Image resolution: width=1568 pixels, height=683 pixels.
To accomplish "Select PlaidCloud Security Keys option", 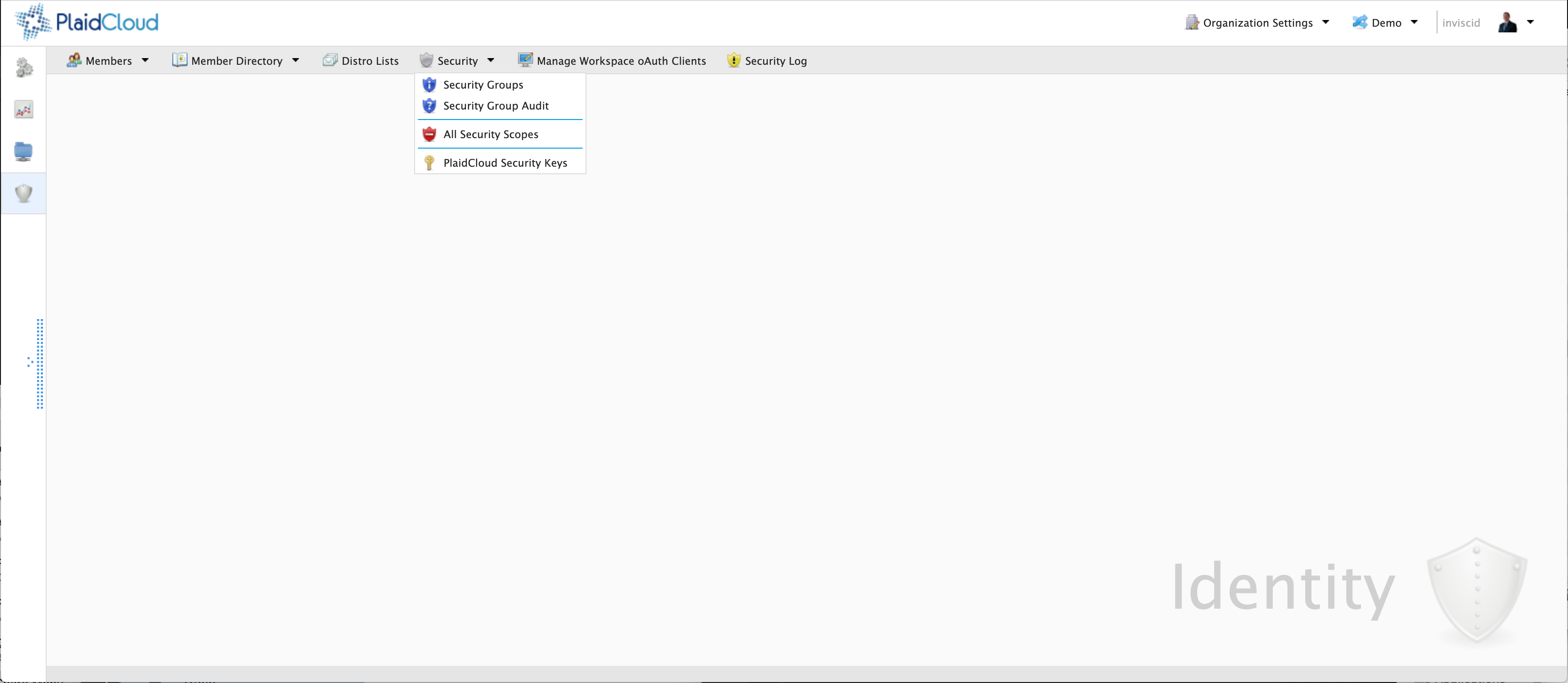I will (x=505, y=162).
